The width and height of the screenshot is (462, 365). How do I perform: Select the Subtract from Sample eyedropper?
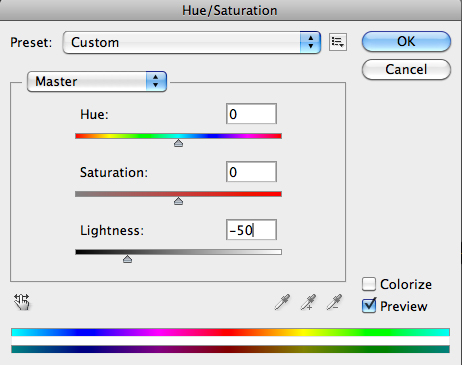[x=334, y=302]
